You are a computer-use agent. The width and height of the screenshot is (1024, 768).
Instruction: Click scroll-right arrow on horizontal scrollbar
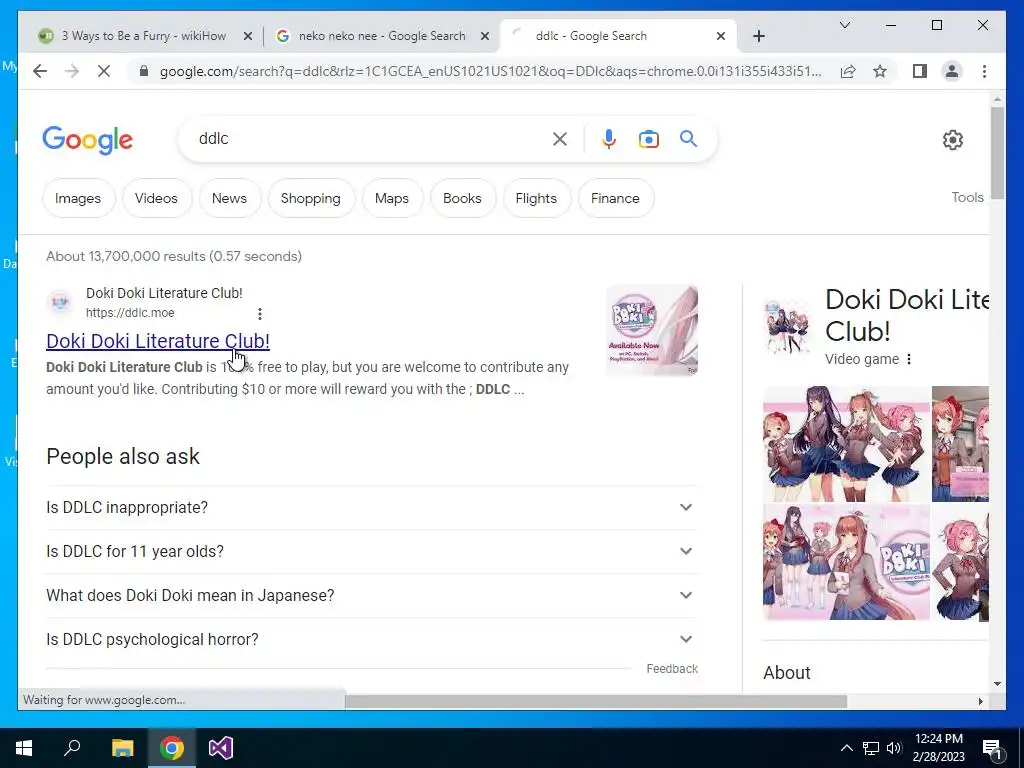(980, 701)
